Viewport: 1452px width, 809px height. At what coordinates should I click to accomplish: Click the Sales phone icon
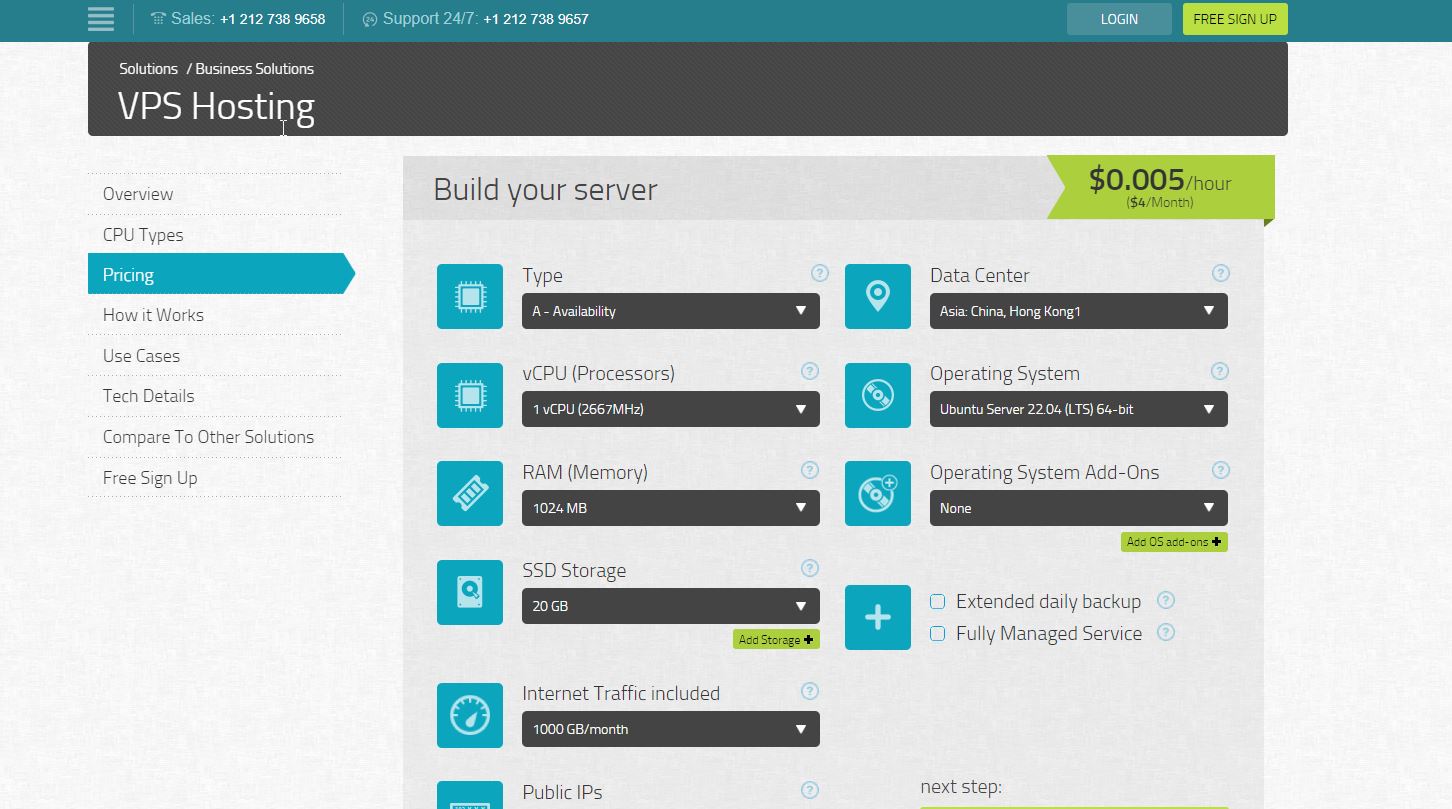158,19
